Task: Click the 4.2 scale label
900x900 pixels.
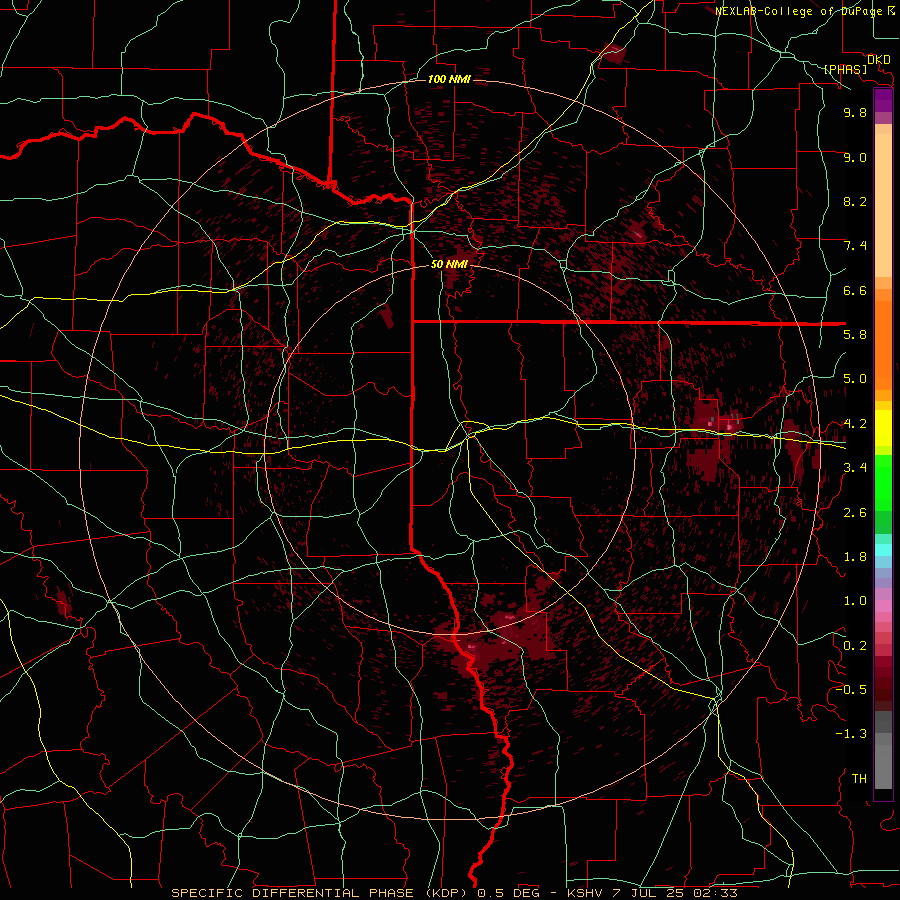Action: tap(855, 424)
